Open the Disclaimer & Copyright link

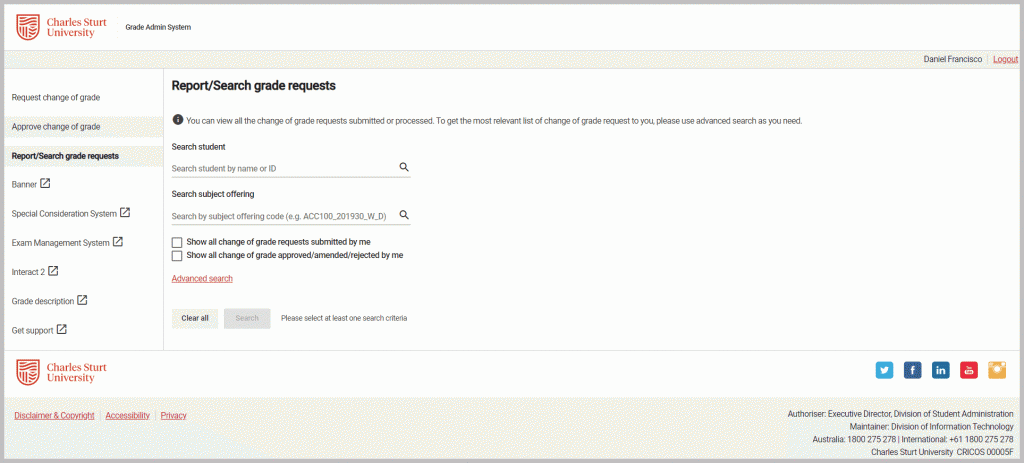pyautogui.click(x=54, y=415)
